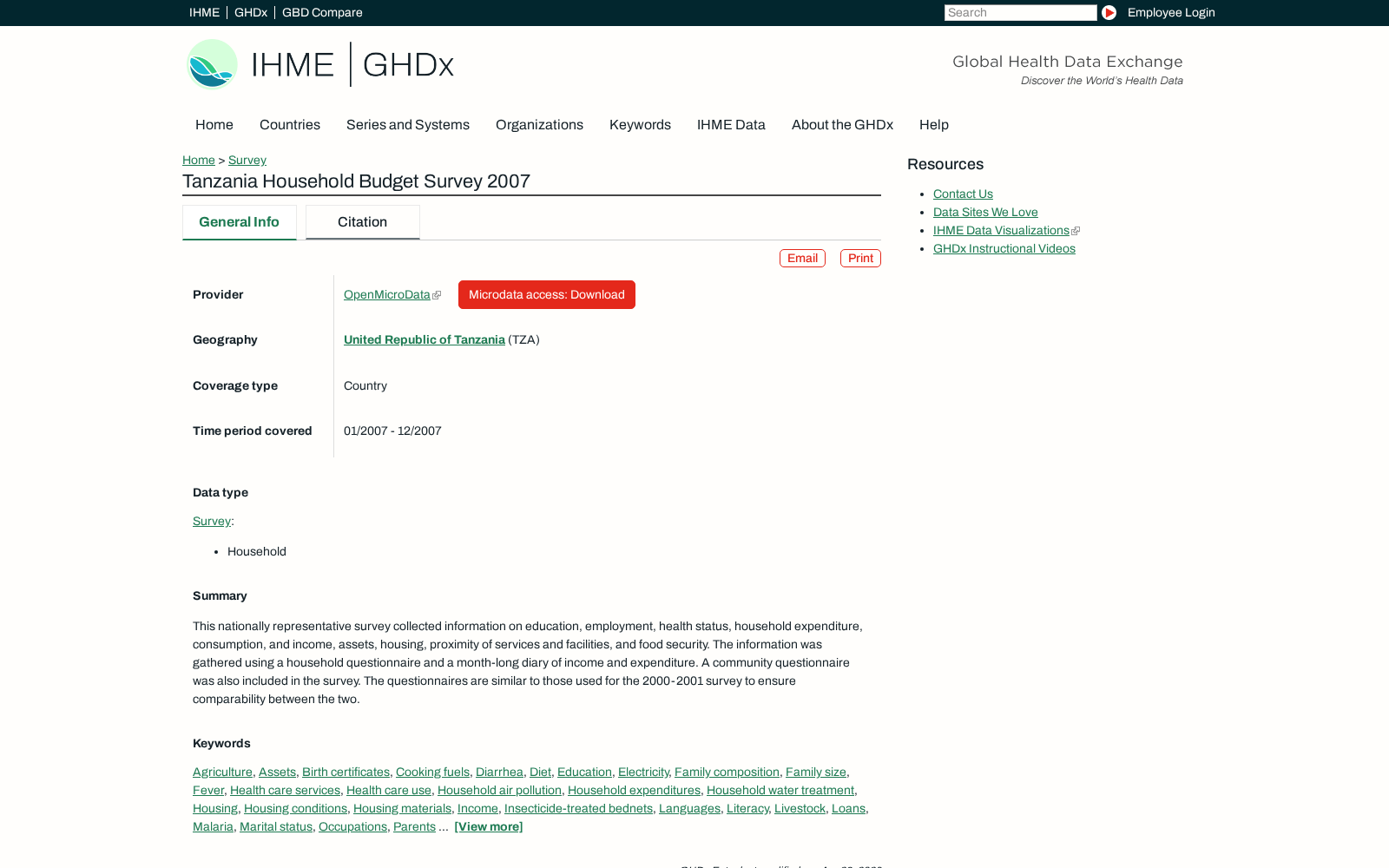Open the About the GHDx menu

coord(842,125)
